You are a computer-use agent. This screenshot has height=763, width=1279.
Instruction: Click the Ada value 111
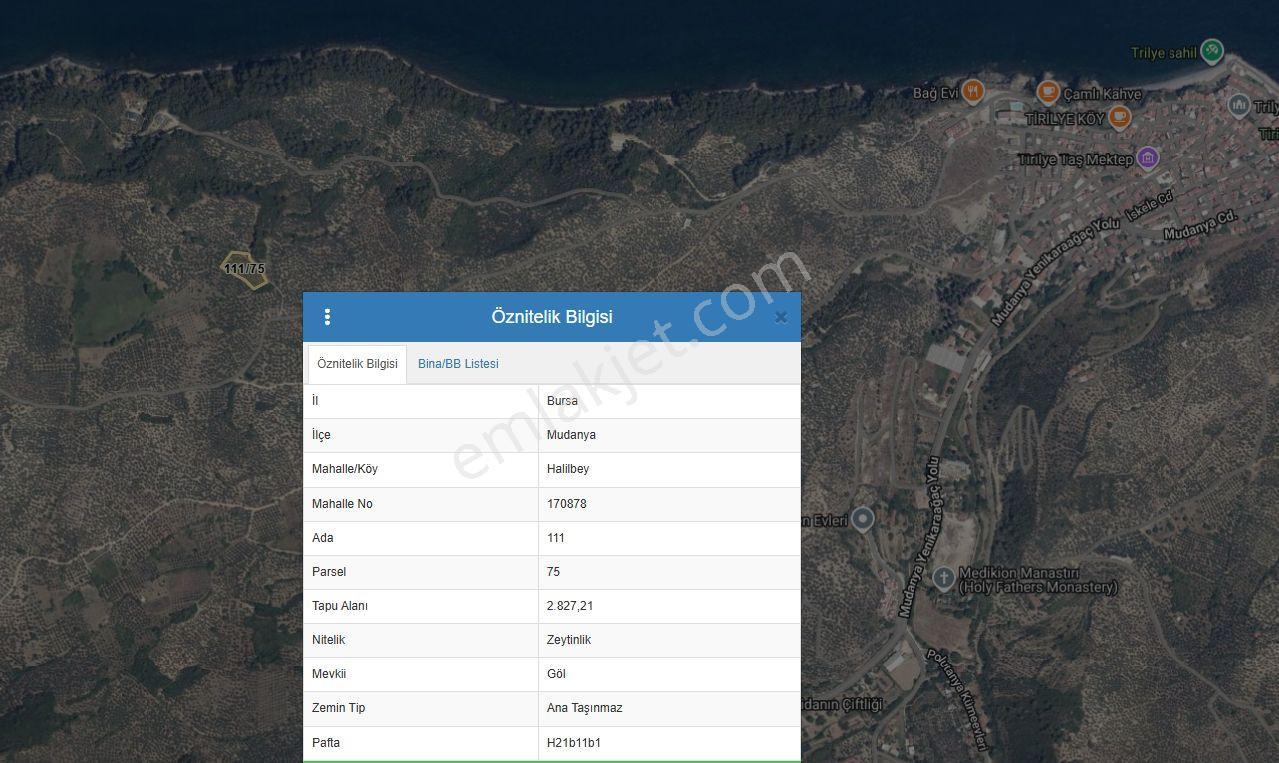coord(556,538)
